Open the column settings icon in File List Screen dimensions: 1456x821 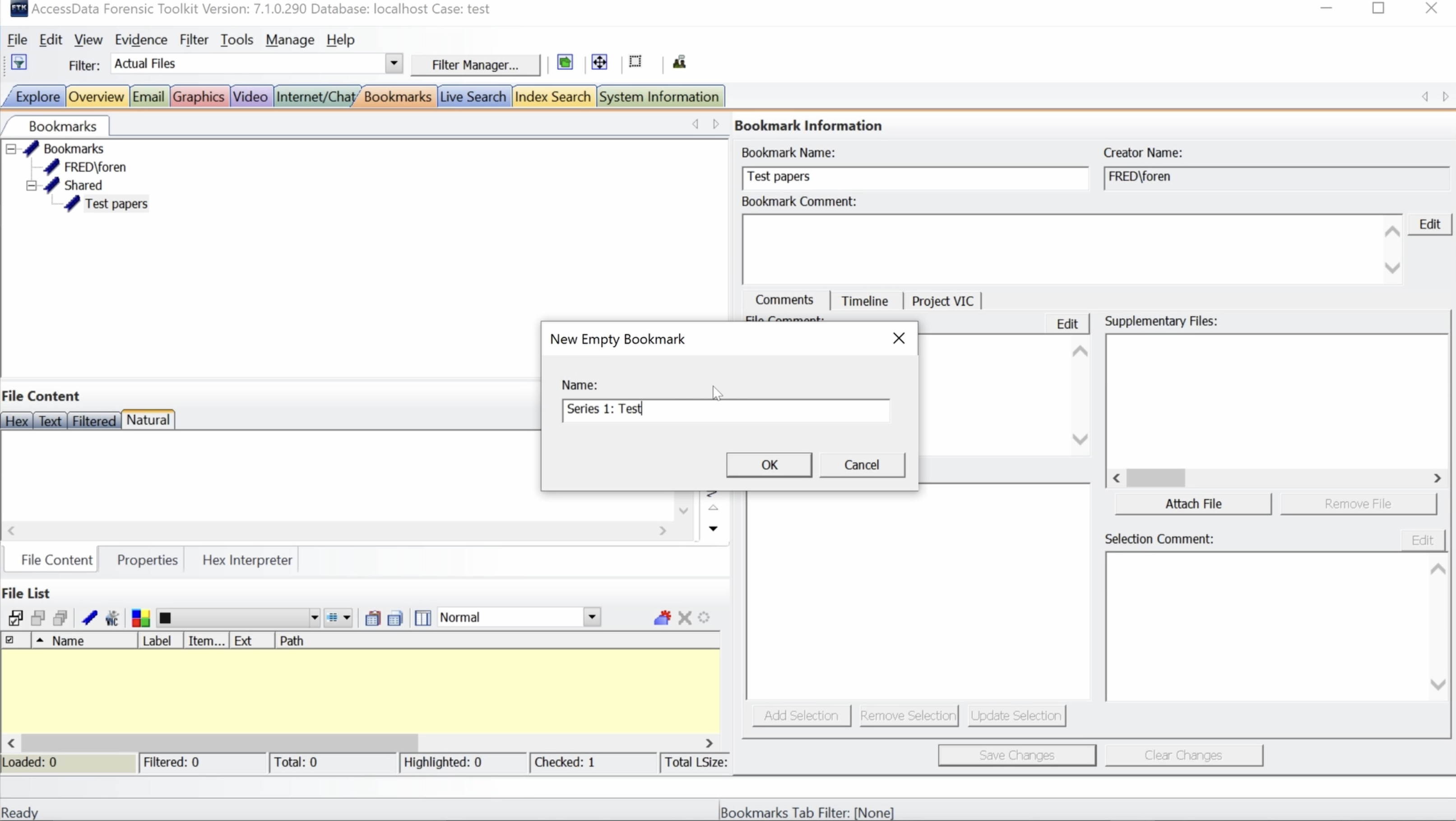pos(423,618)
